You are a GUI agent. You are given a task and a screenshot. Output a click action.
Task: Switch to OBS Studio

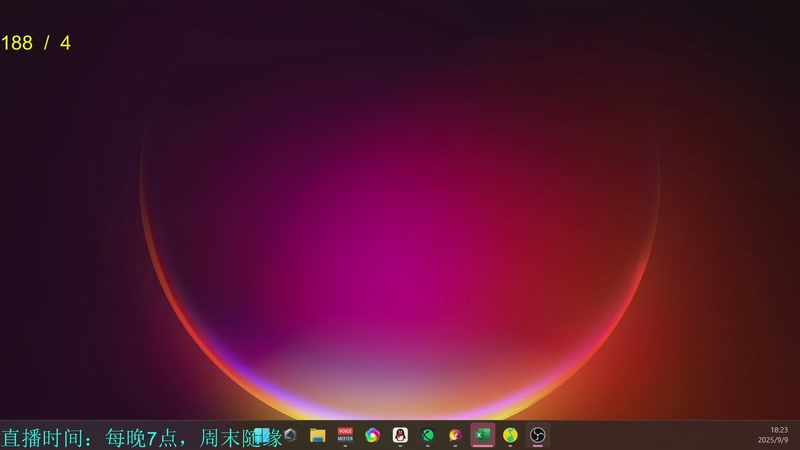click(x=538, y=435)
